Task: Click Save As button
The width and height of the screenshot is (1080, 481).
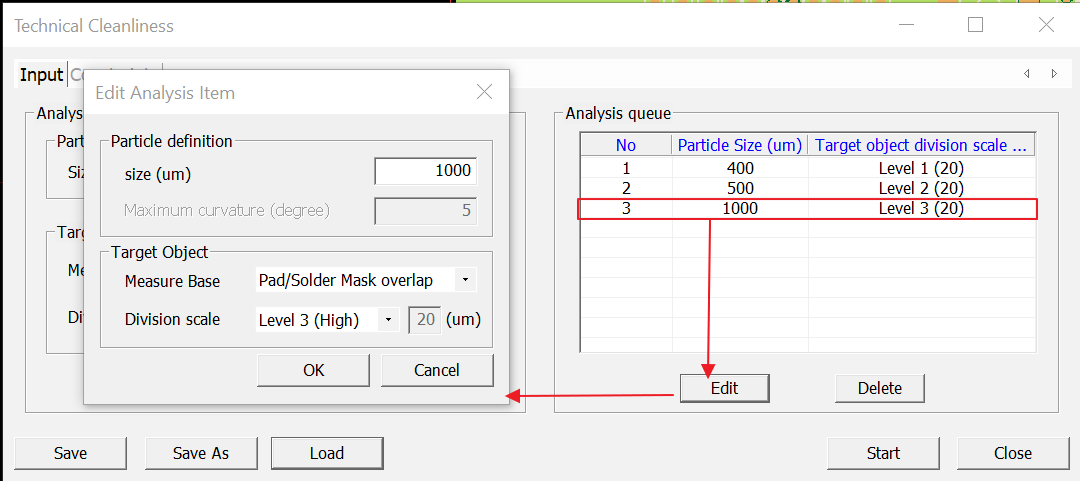Action: (x=201, y=453)
